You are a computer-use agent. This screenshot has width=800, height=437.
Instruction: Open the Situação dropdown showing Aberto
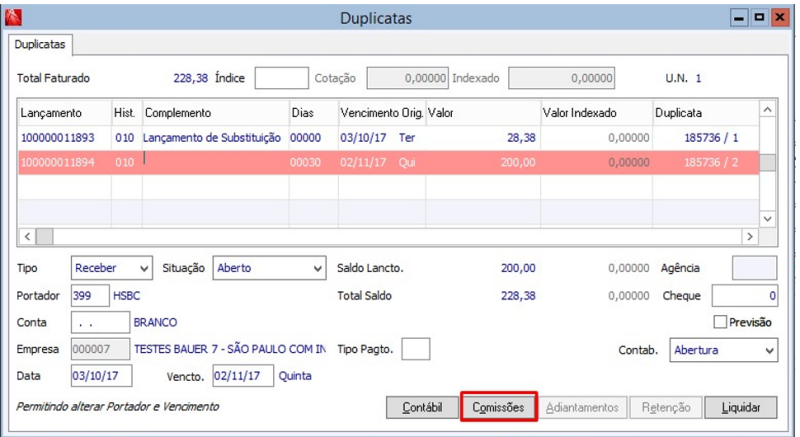pyautogui.click(x=269, y=268)
